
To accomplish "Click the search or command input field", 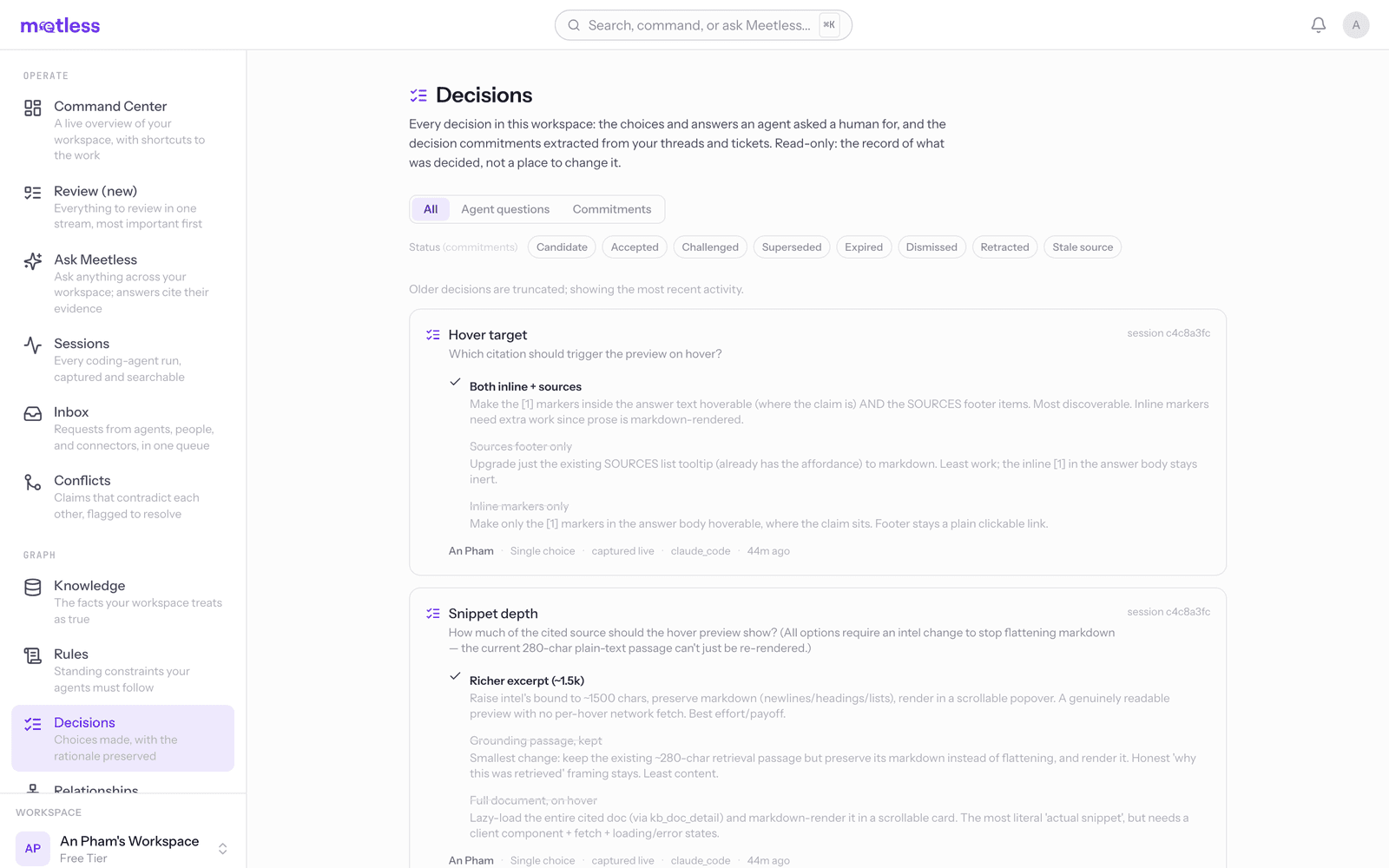I will [x=703, y=25].
